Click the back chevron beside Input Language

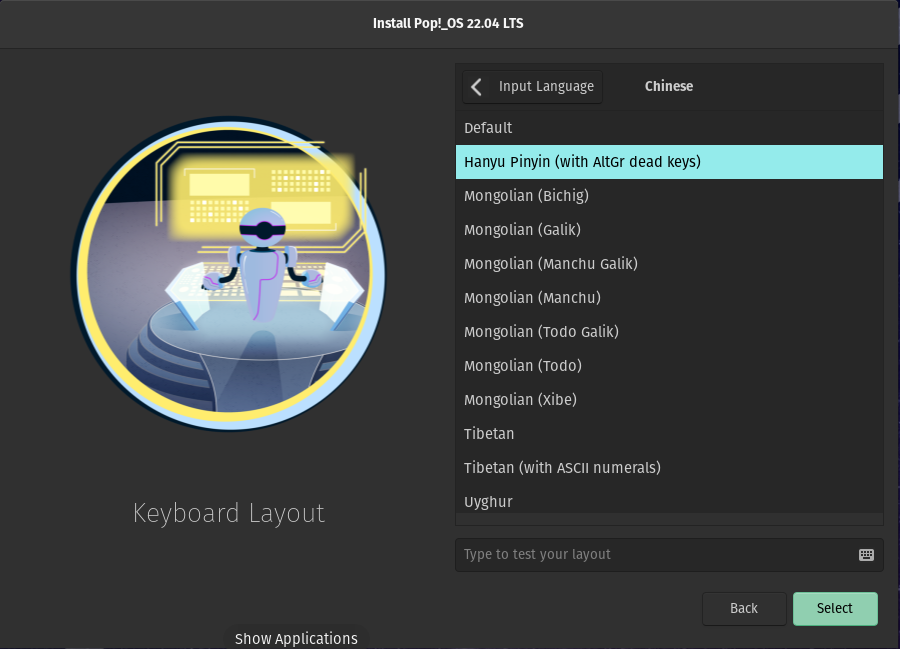point(476,87)
